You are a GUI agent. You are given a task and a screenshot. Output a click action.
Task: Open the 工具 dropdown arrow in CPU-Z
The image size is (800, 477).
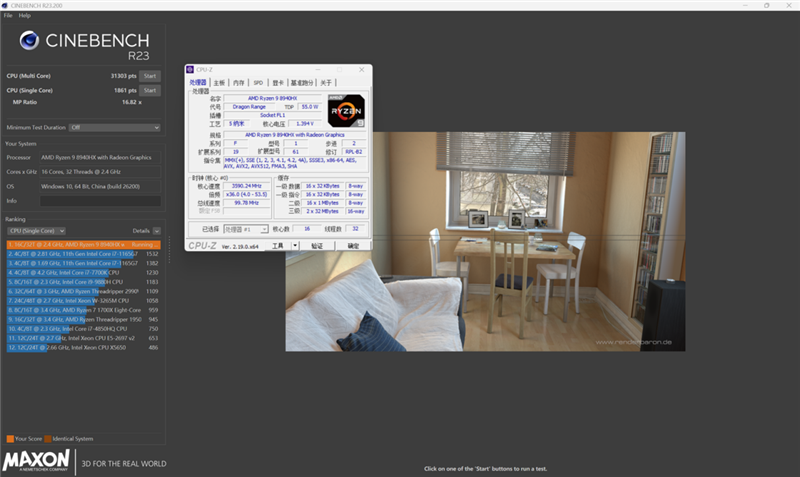pyautogui.click(x=295, y=246)
